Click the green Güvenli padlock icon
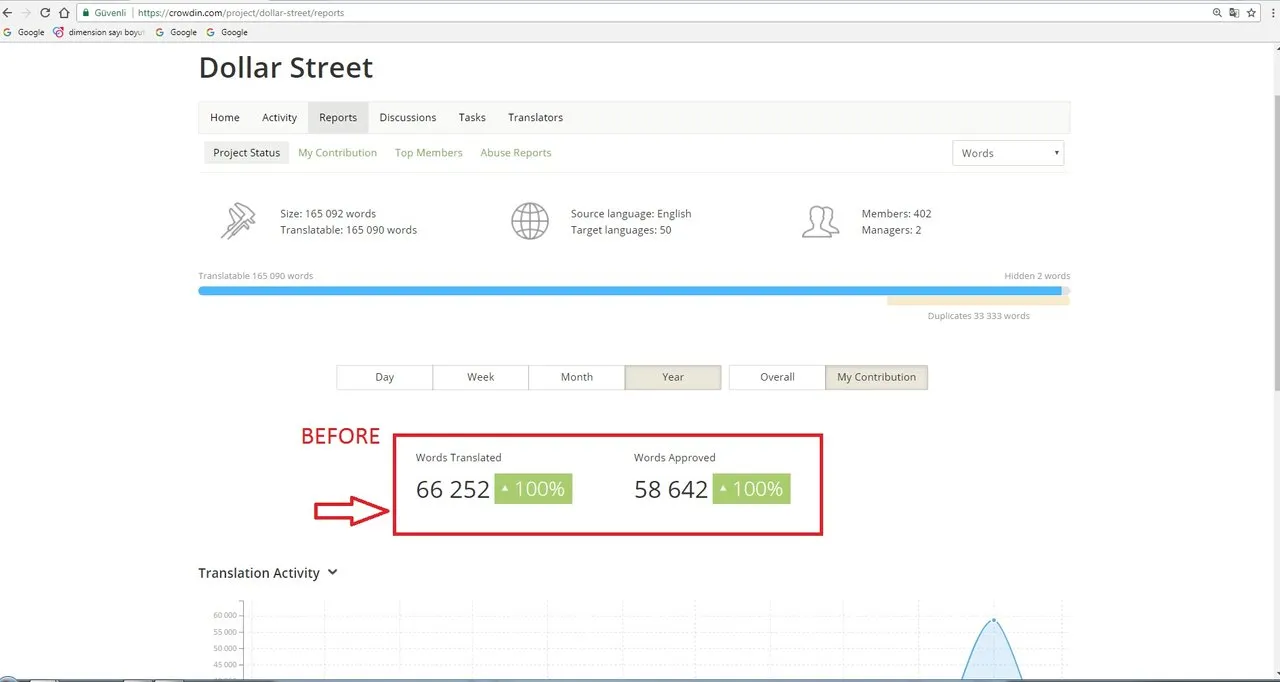Screen dimensions: 1280x682 click(87, 13)
